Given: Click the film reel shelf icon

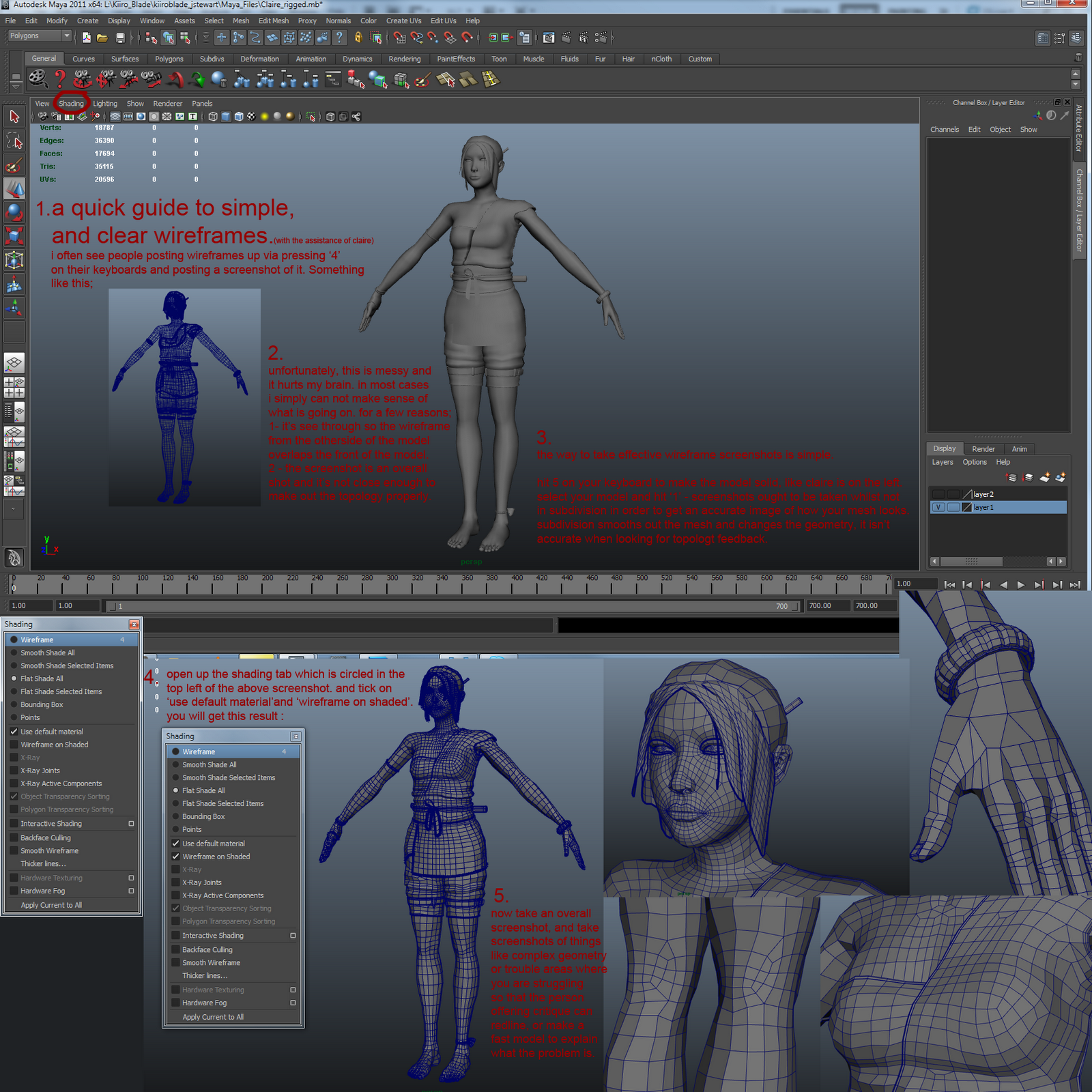Looking at the screenshot, I should click(x=38, y=79).
